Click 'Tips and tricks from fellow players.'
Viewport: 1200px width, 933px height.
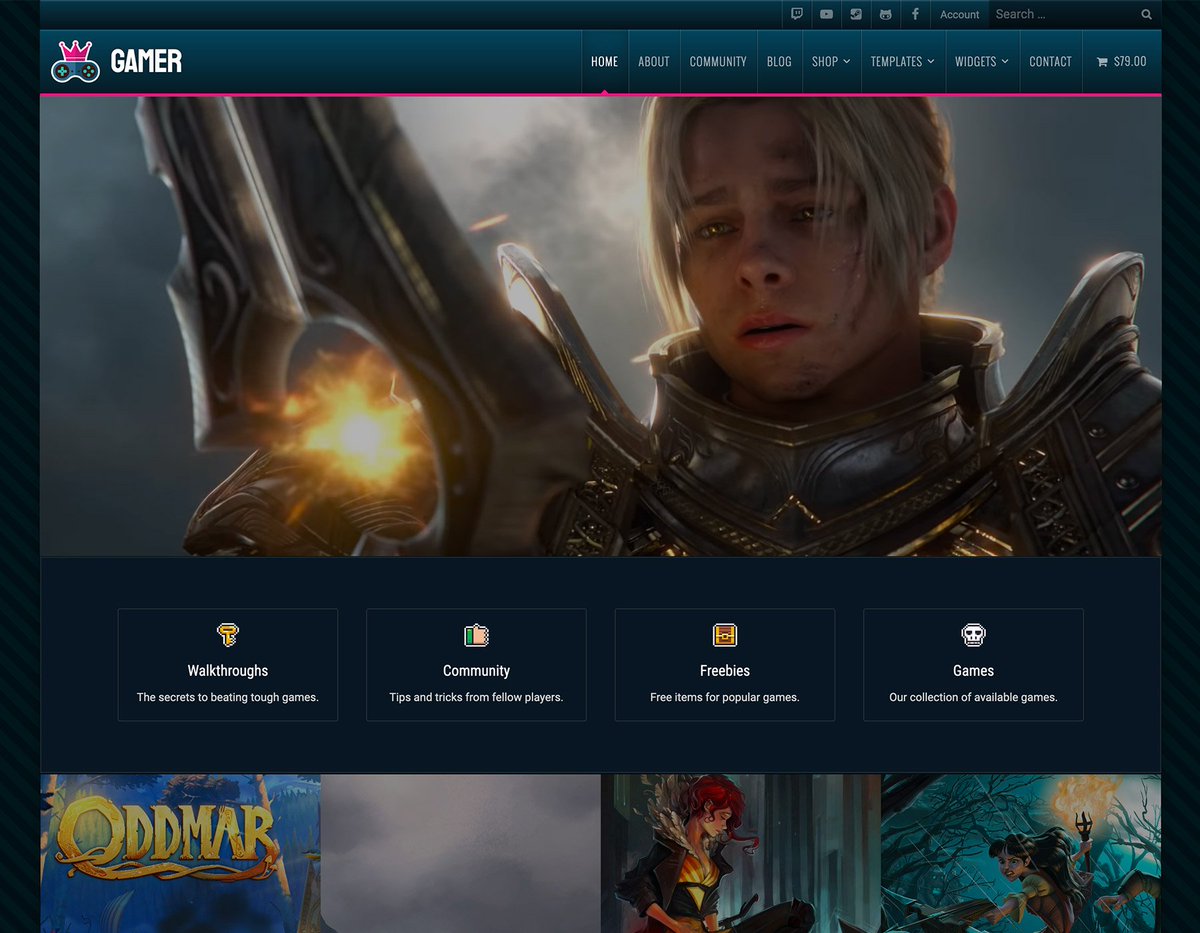click(x=476, y=697)
